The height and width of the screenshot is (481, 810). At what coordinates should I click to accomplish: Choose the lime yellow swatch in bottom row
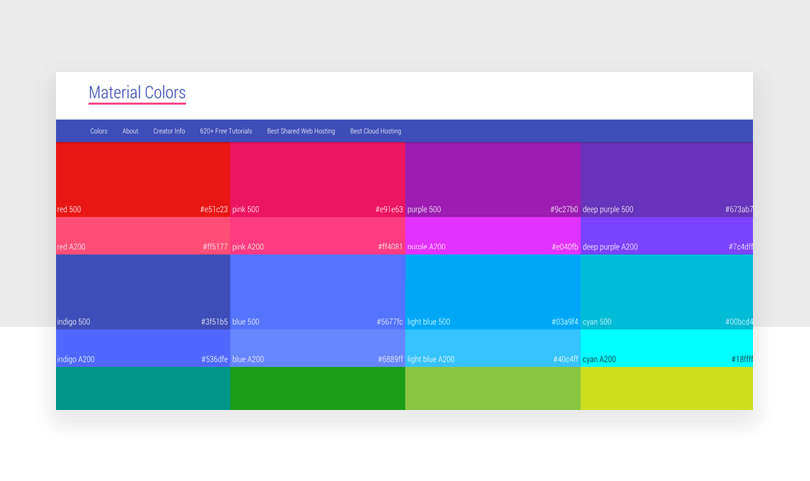pyautogui.click(x=666, y=389)
